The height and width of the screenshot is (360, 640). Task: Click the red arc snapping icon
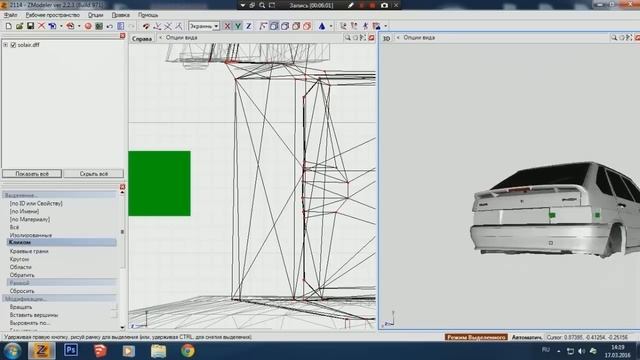click(x=146, y=26)
